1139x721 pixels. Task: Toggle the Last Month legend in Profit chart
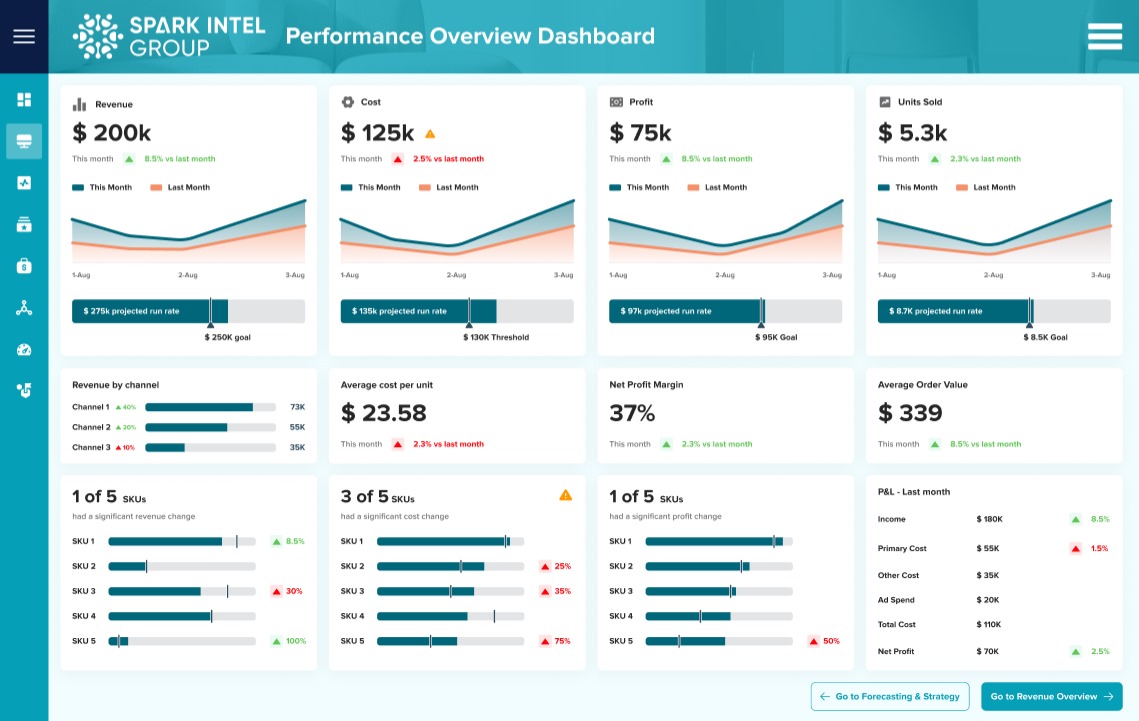(x=716, y=187)
